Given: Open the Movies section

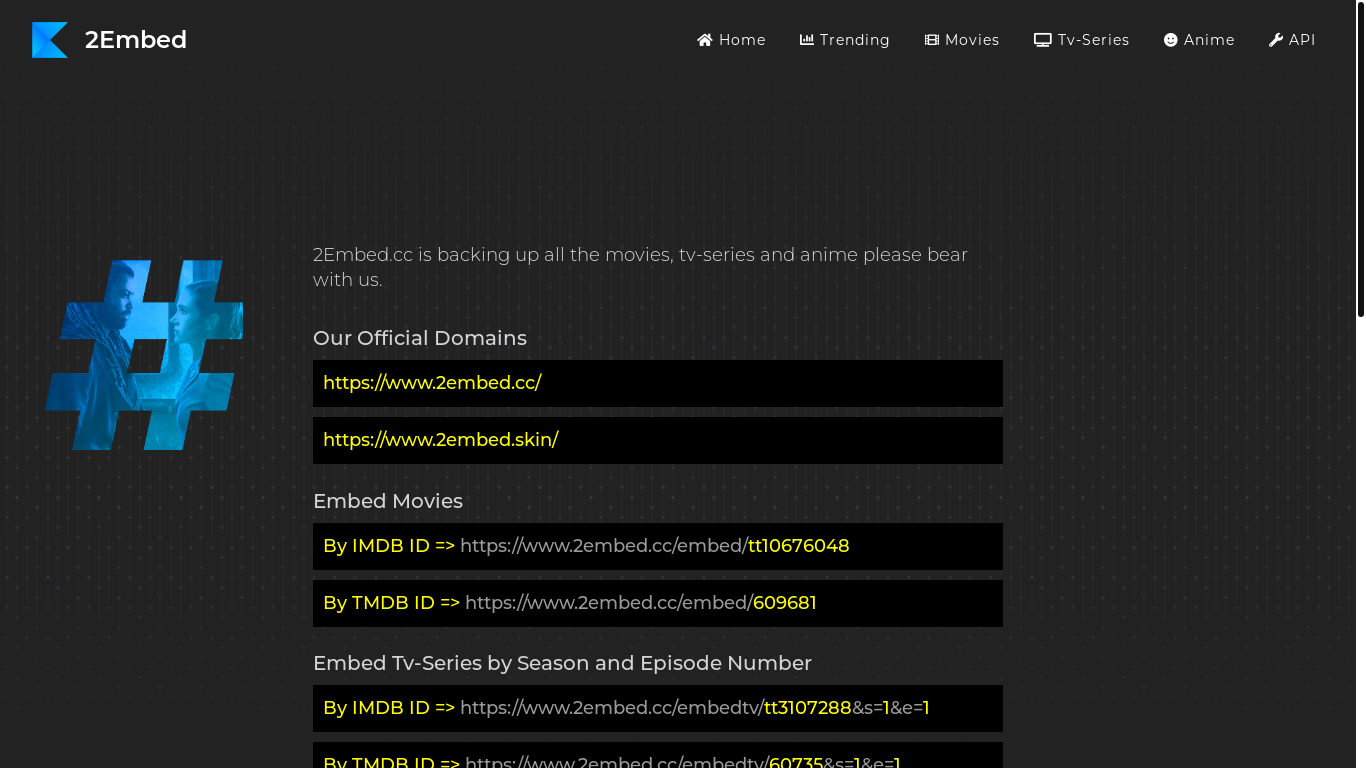Looking at the screenshot, I should click(x=962, y=40).
